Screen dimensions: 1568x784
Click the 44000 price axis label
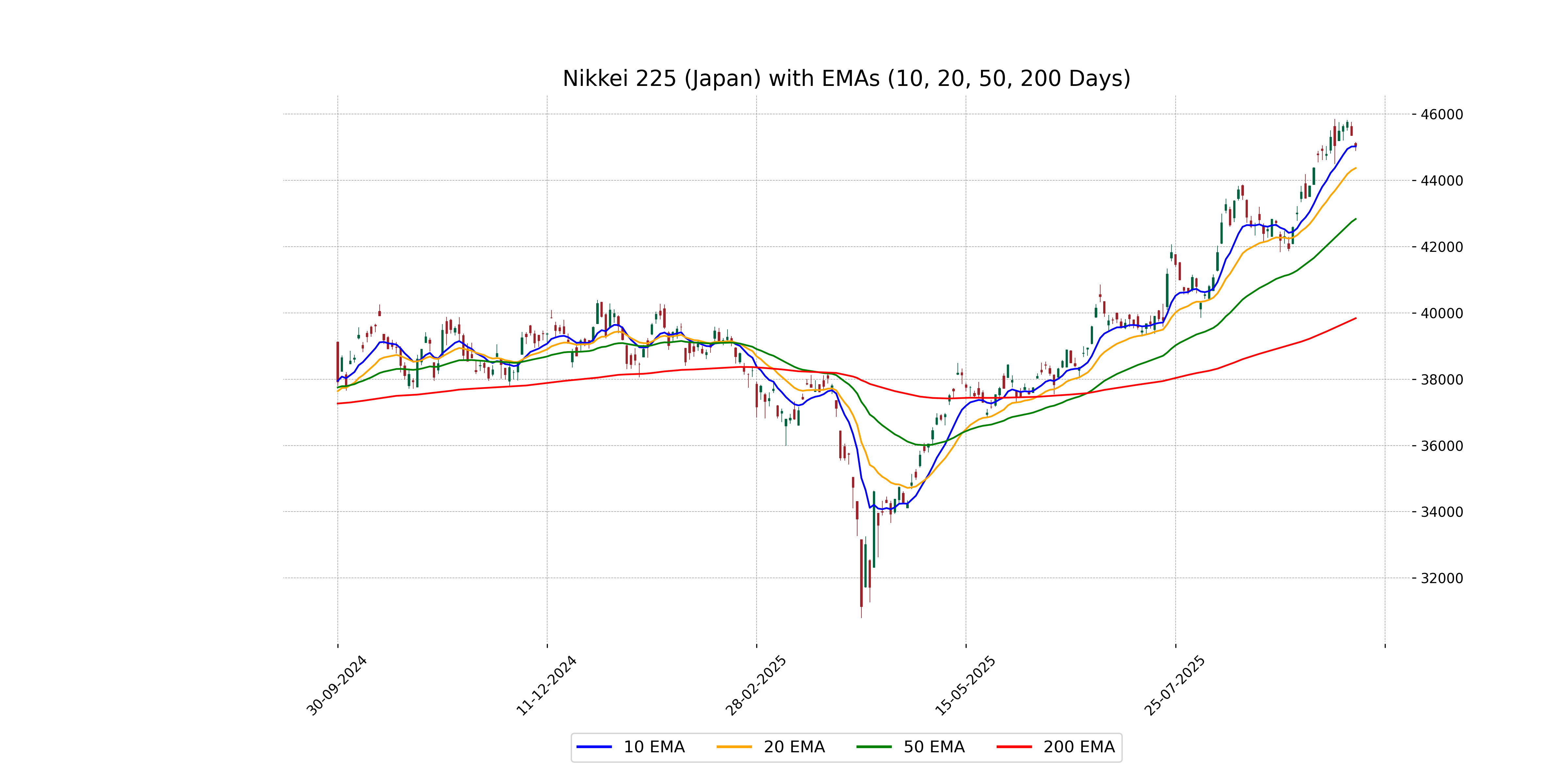tap(1441, 181)
